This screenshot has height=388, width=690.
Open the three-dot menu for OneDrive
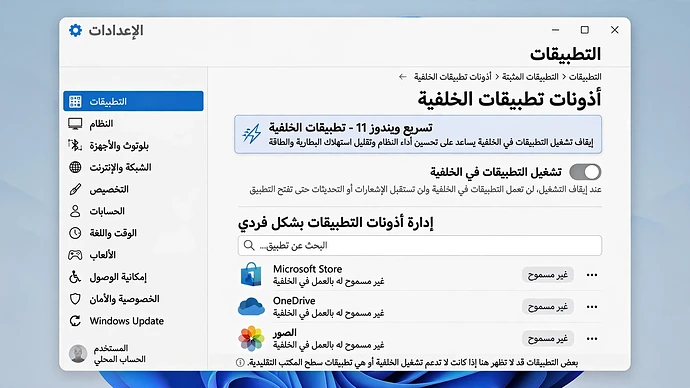coord(592,307)
